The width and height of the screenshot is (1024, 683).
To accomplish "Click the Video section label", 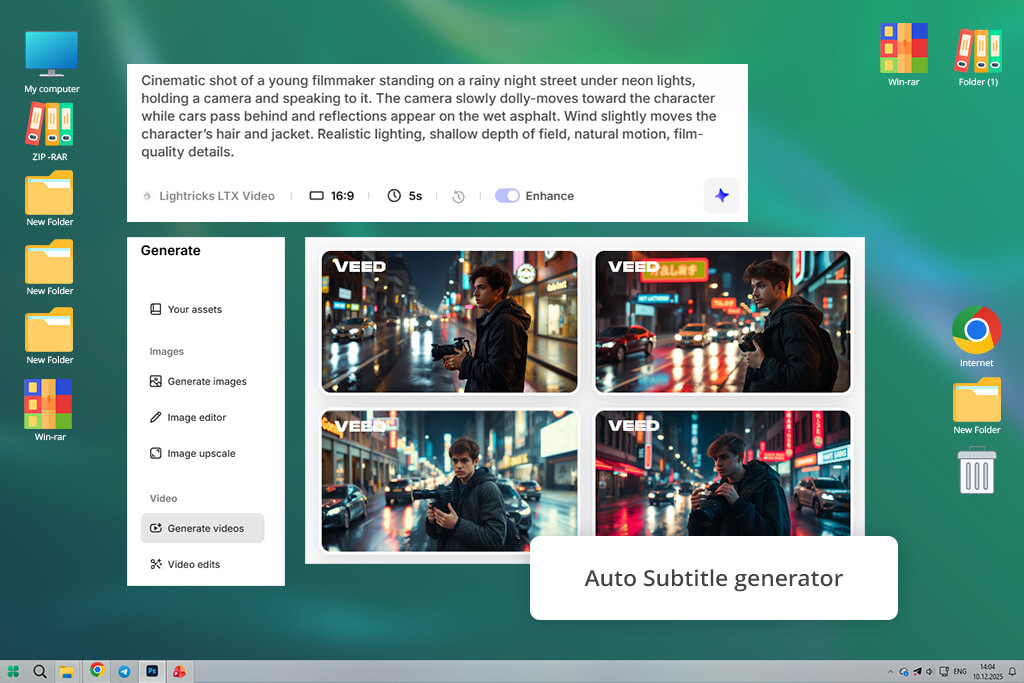I will (x=163, y=498).
